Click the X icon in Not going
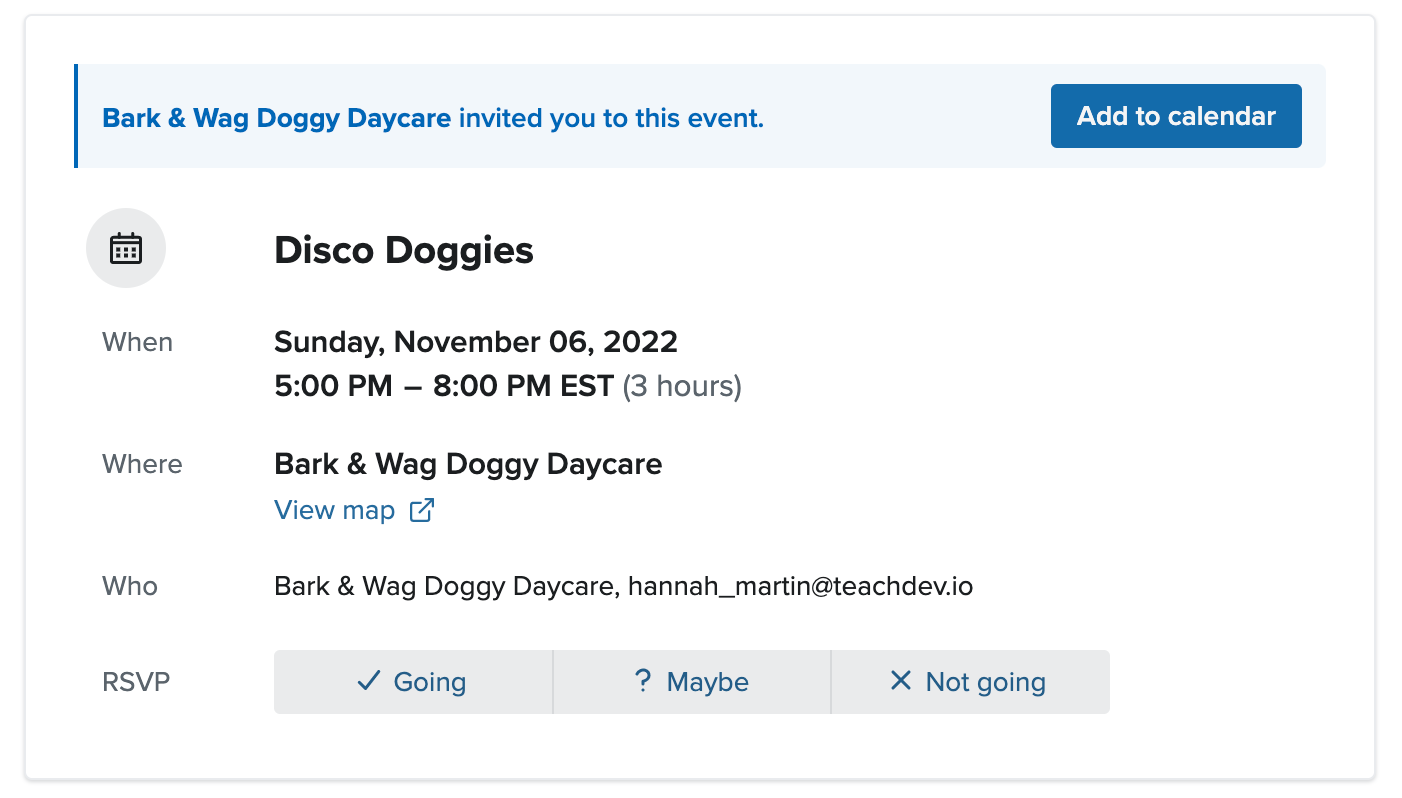 click(x=901, y=681)
